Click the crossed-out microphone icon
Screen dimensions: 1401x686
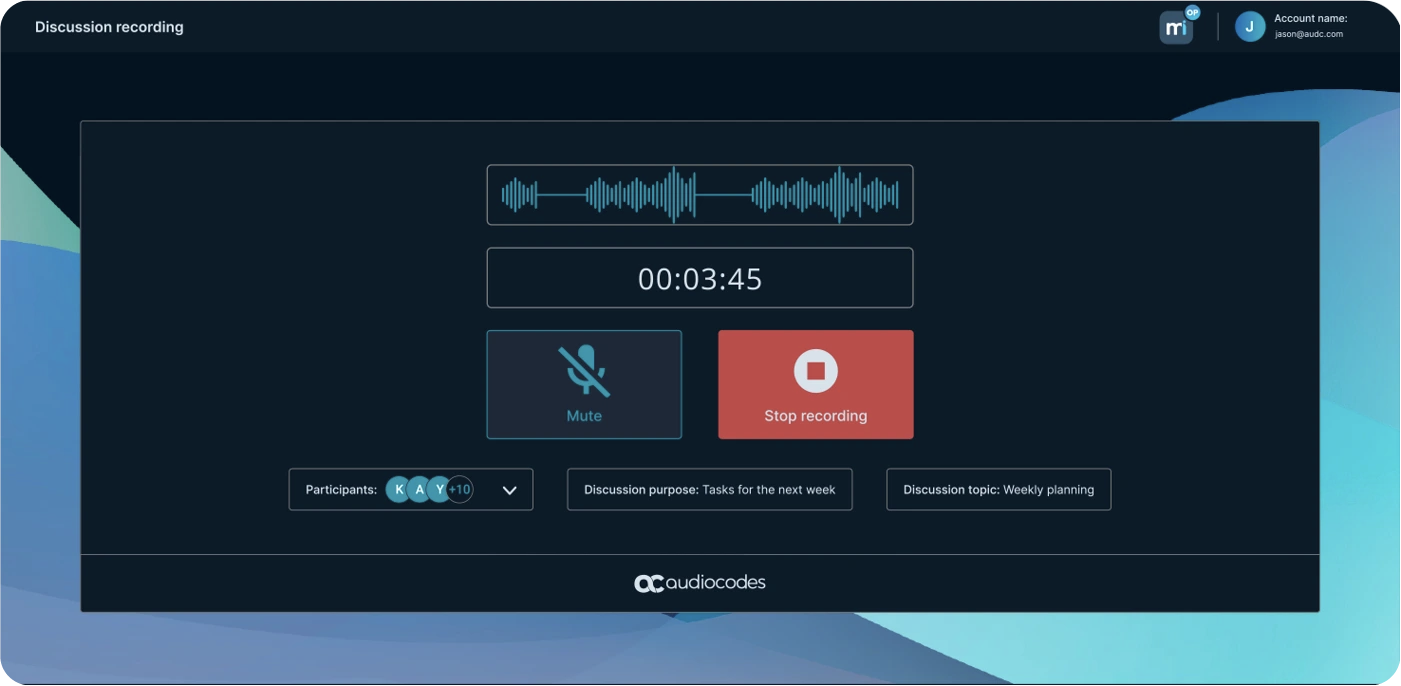584,370
